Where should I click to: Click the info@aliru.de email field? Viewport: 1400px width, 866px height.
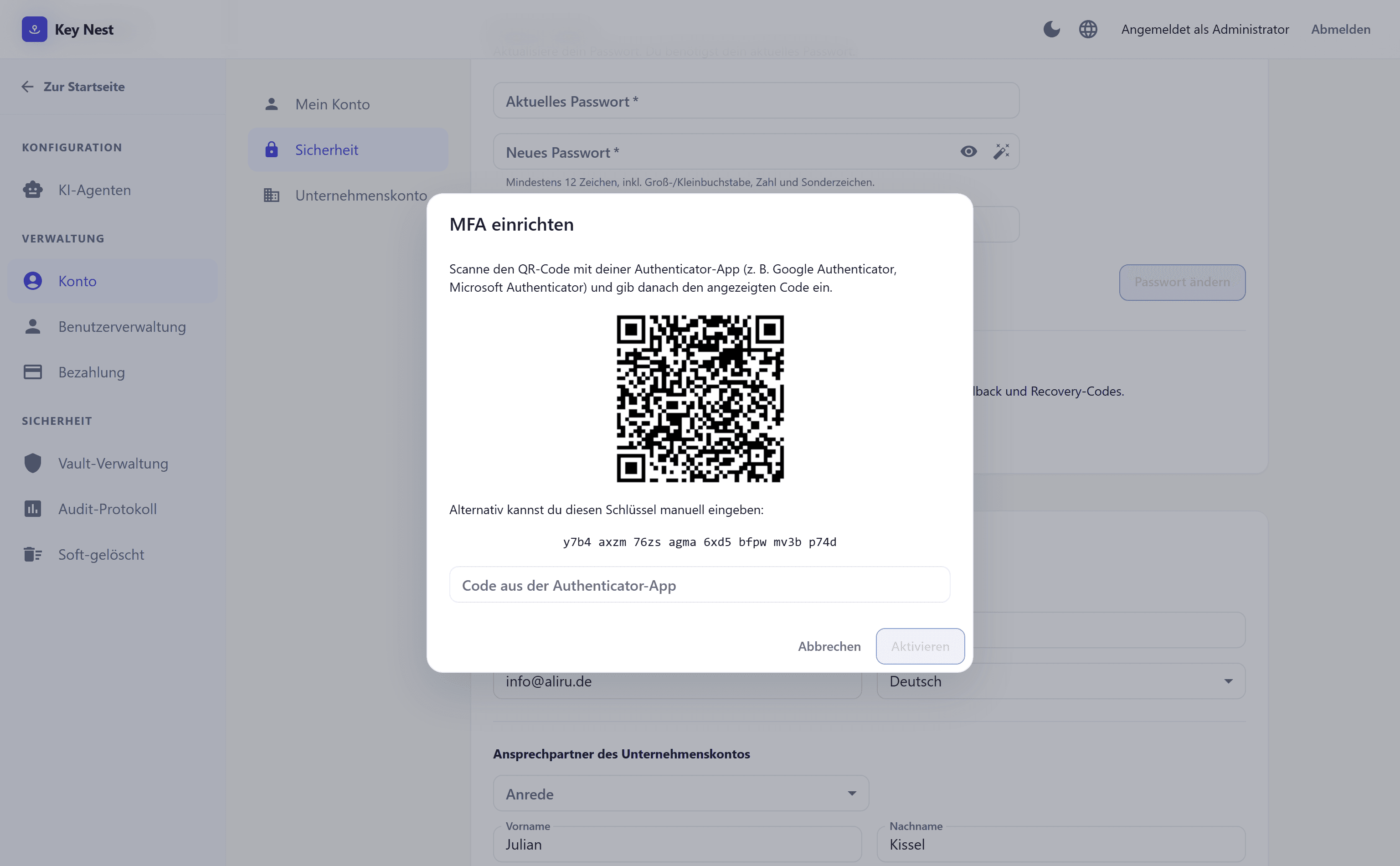pyautogui.click(x=677, y=681)
